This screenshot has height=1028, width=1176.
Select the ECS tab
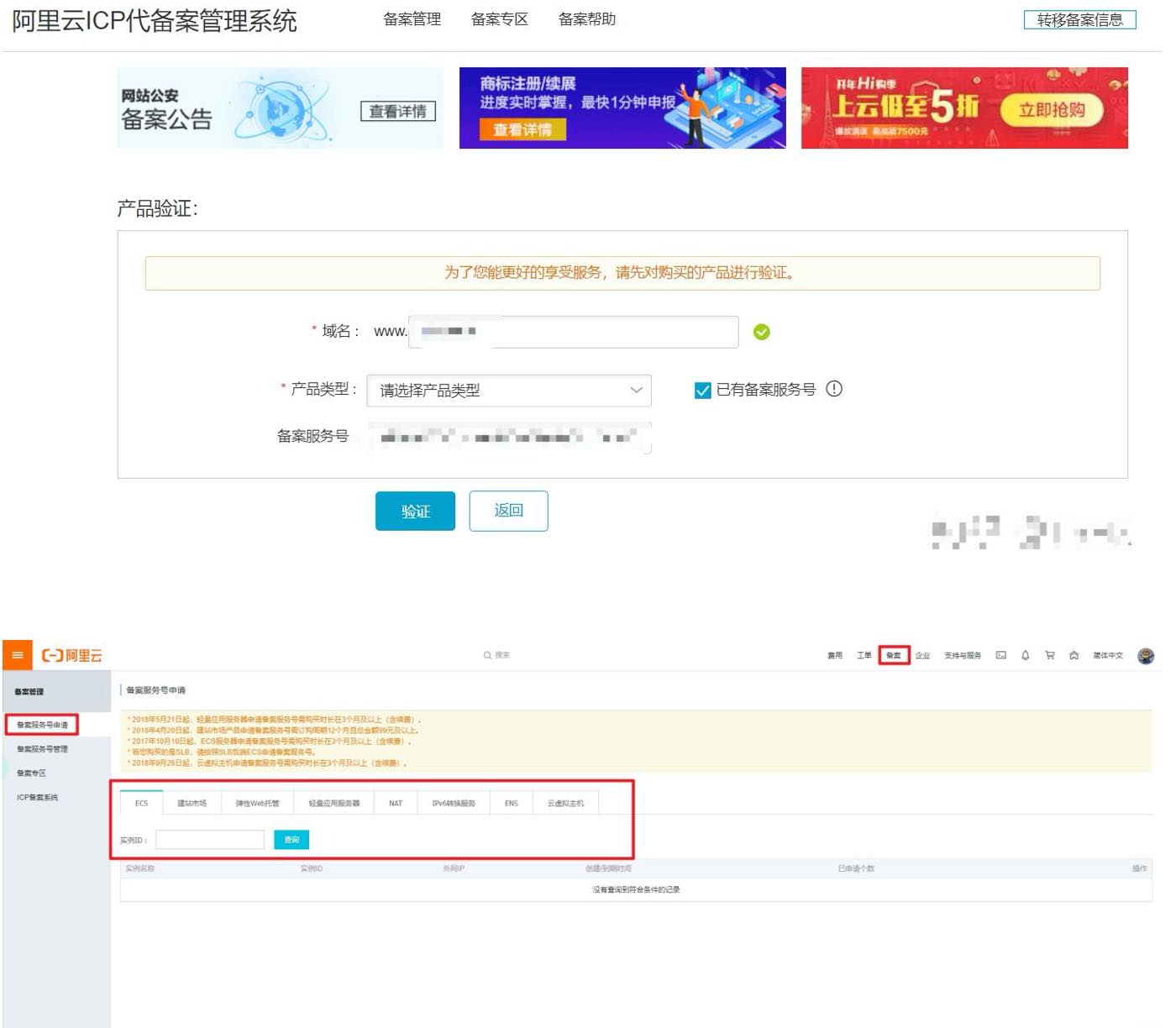click(x=141, y=803)
